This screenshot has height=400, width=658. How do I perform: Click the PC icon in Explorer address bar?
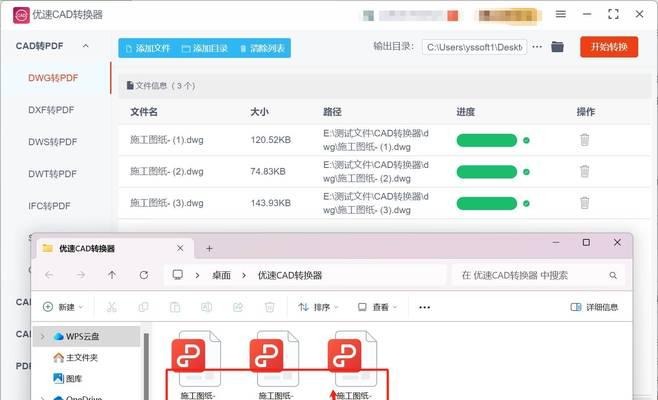178,275
